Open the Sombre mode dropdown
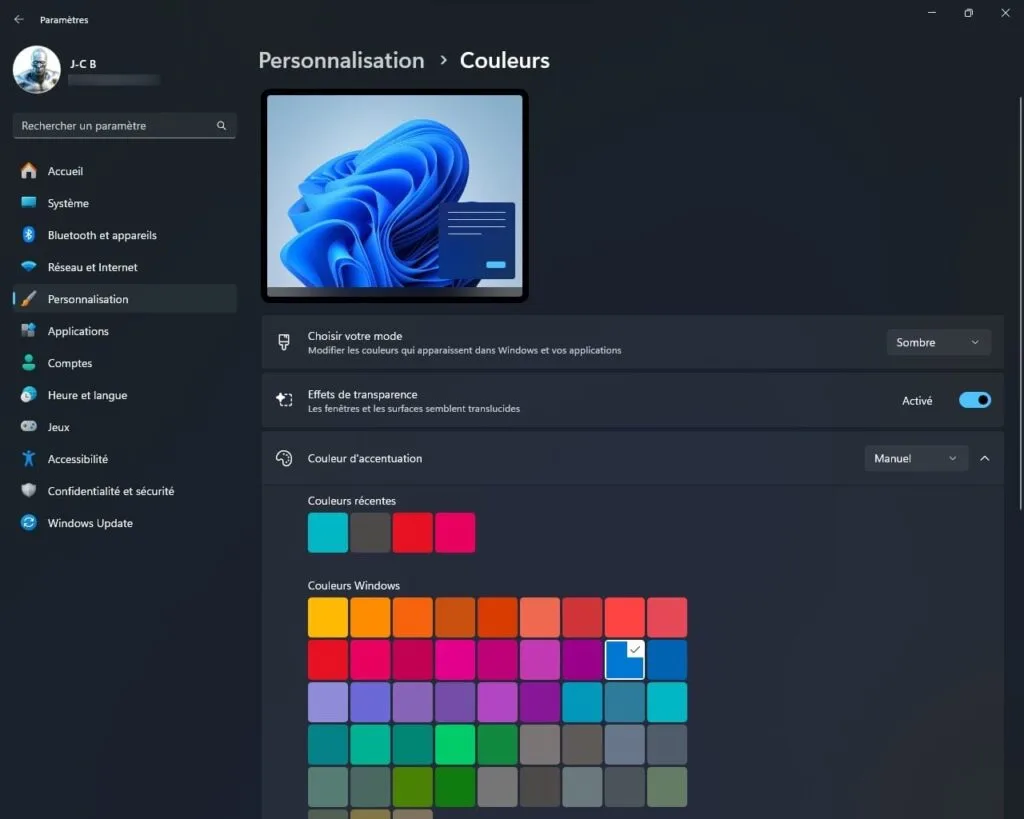The width and height of the screenshot is (1024, 819). (x=938, y=342)
